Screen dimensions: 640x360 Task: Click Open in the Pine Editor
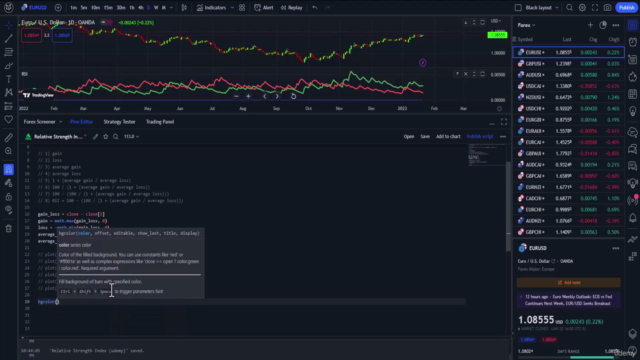click(409, 137)
